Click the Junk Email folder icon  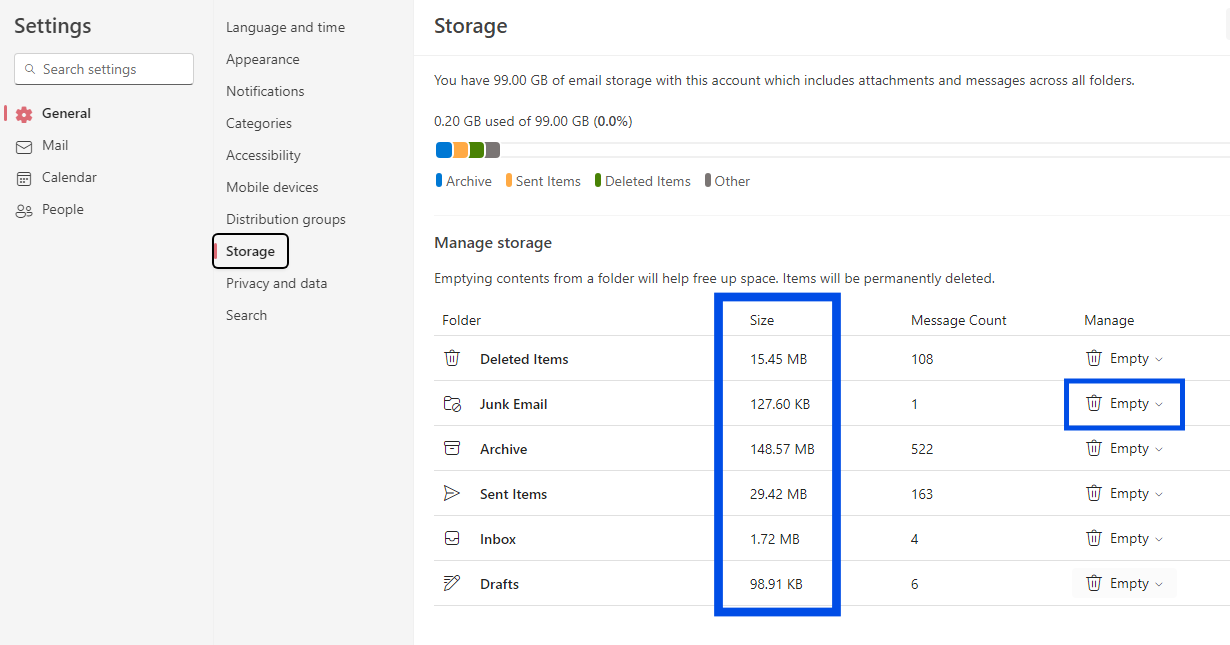[452, 404]
